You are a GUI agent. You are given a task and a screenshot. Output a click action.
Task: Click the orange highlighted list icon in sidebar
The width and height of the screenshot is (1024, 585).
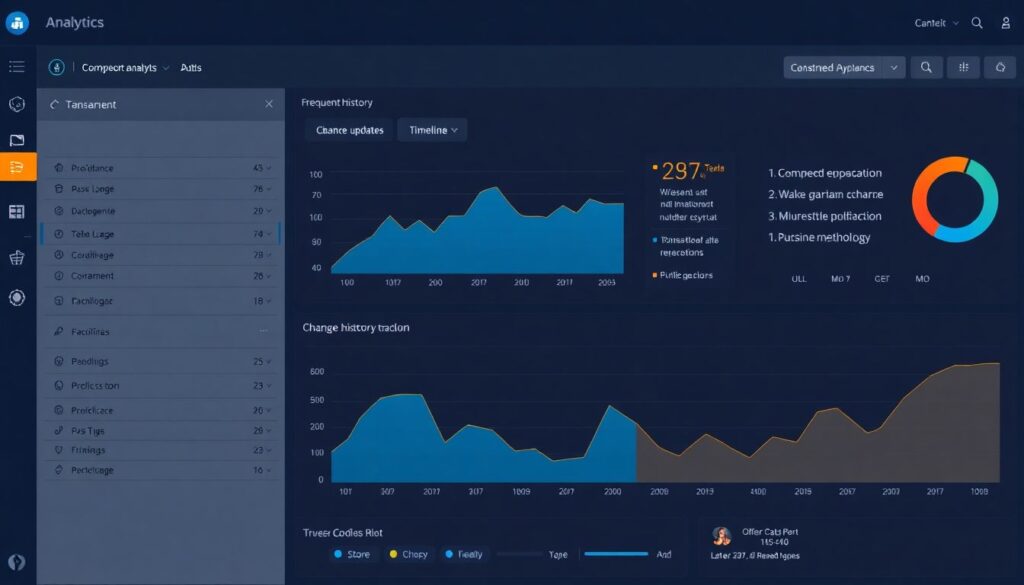pos(17,167)
